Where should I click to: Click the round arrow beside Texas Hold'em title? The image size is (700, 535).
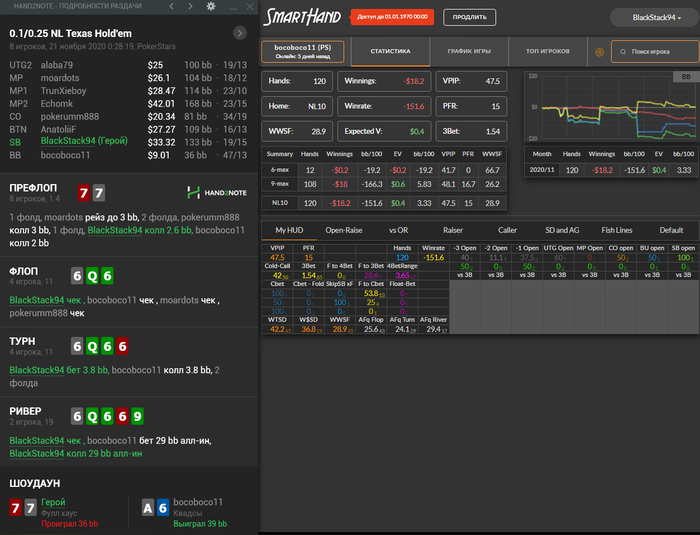pos(240,33)
